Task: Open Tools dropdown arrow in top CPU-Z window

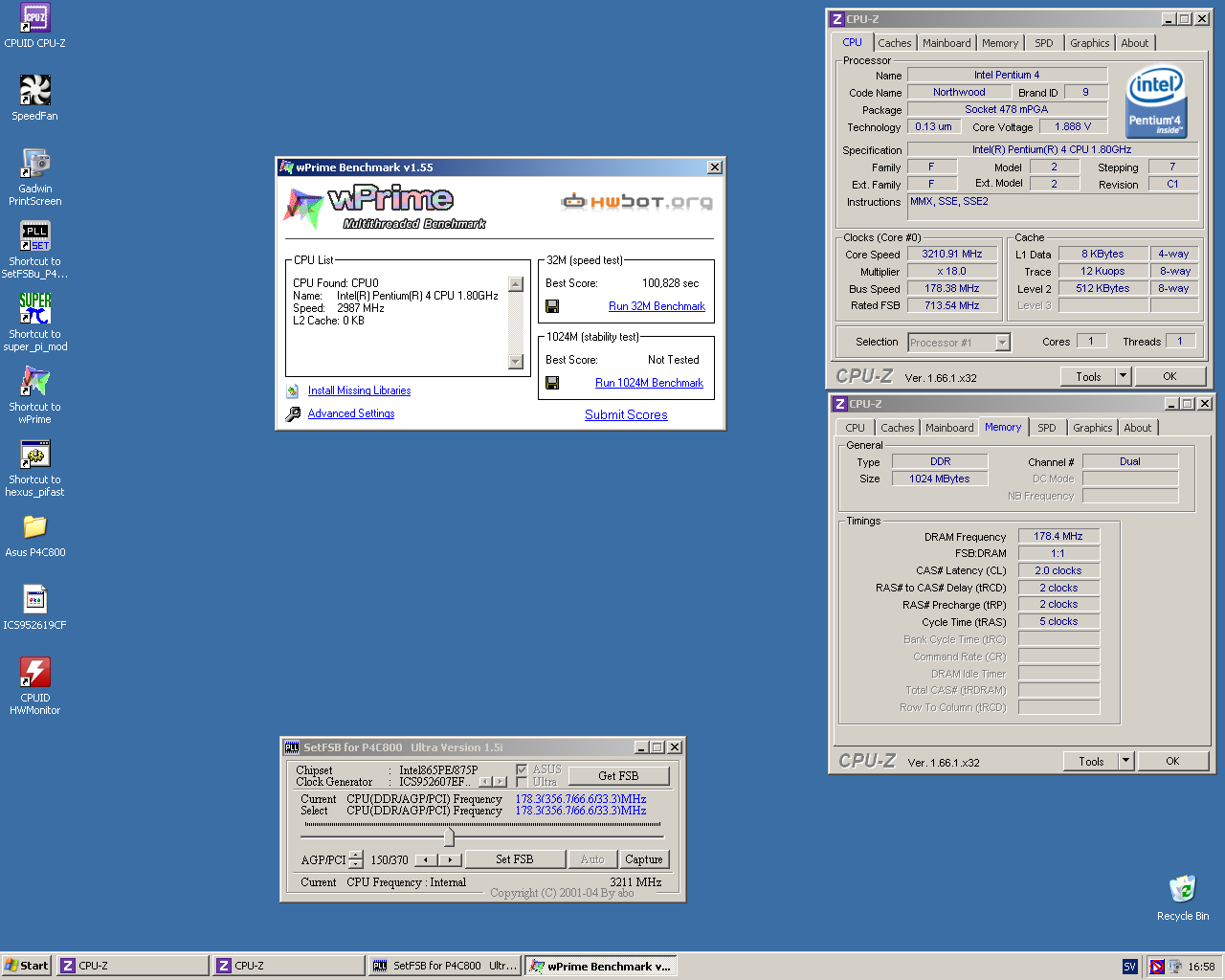Action: tap(1123, 376)
